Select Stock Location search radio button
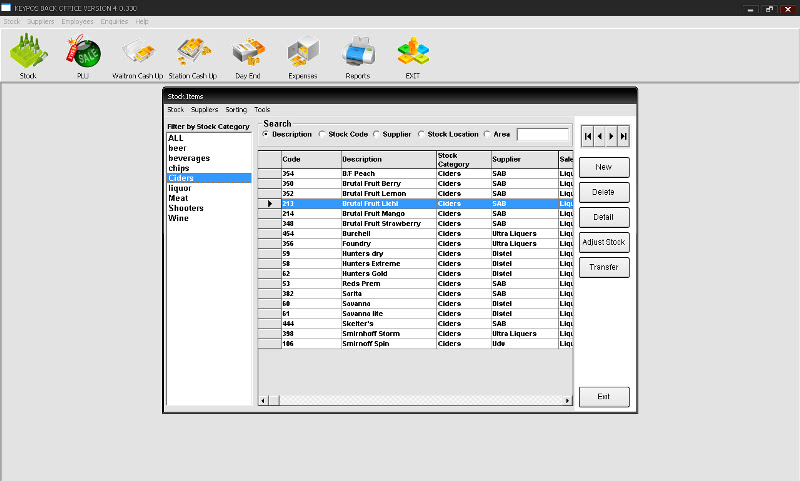The image size is (800, 481). [421, 134]
